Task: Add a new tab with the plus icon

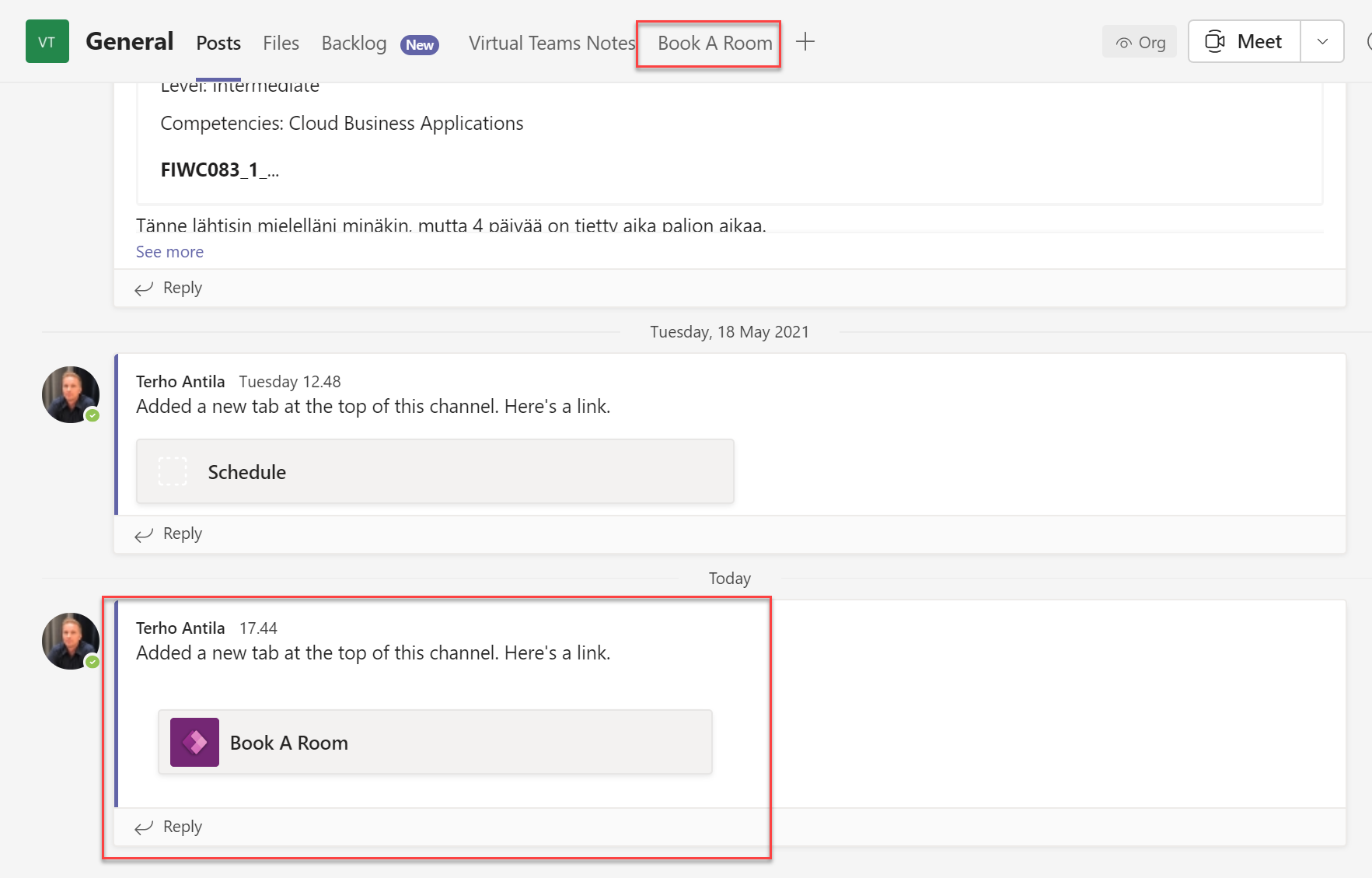Action: click(805, 42)
